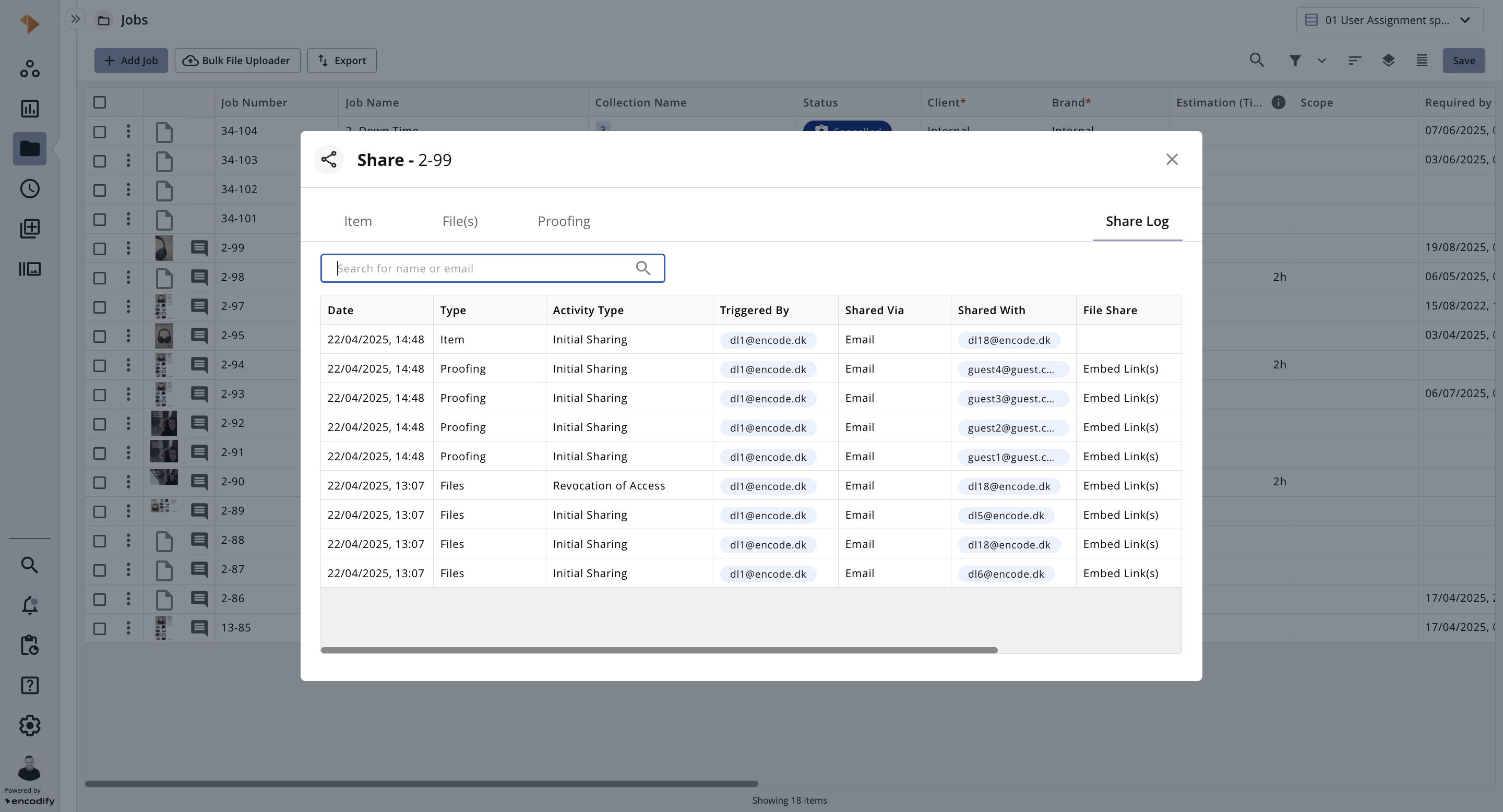Select the Share Log tab
Viewport: 1503px width, 812px height.
pyautogui.click(x=1137, y=221)
